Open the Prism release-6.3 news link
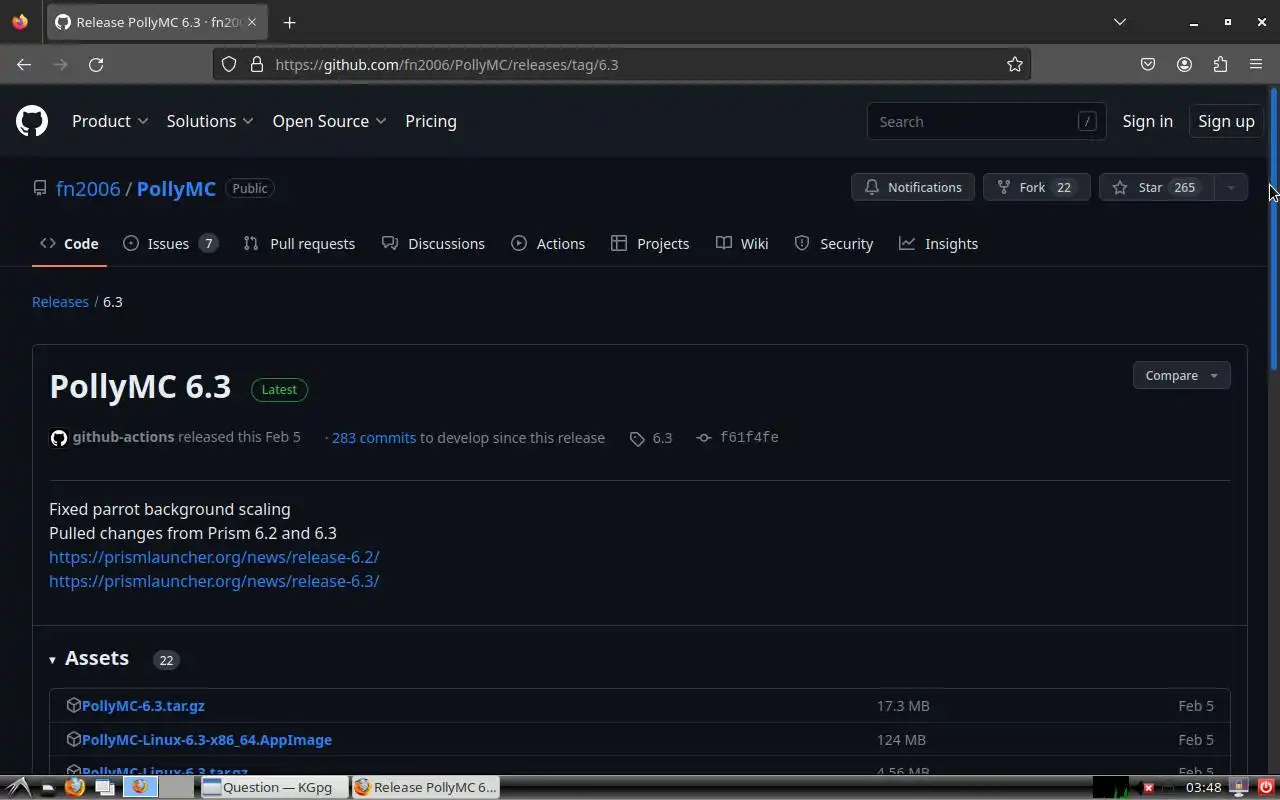This screenshot has height=800, width=1280. pyautogui.click(x=214, y=581)
